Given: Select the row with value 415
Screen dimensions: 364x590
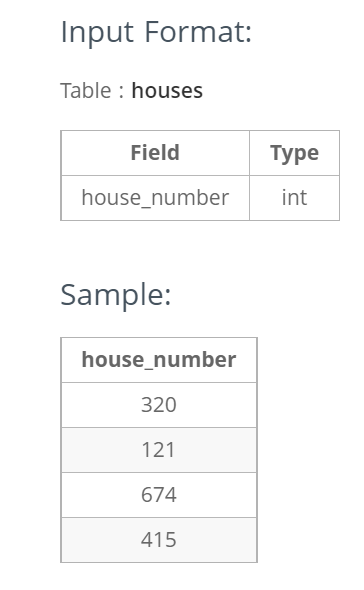Looking at the screenshot, I should [159, 540].
